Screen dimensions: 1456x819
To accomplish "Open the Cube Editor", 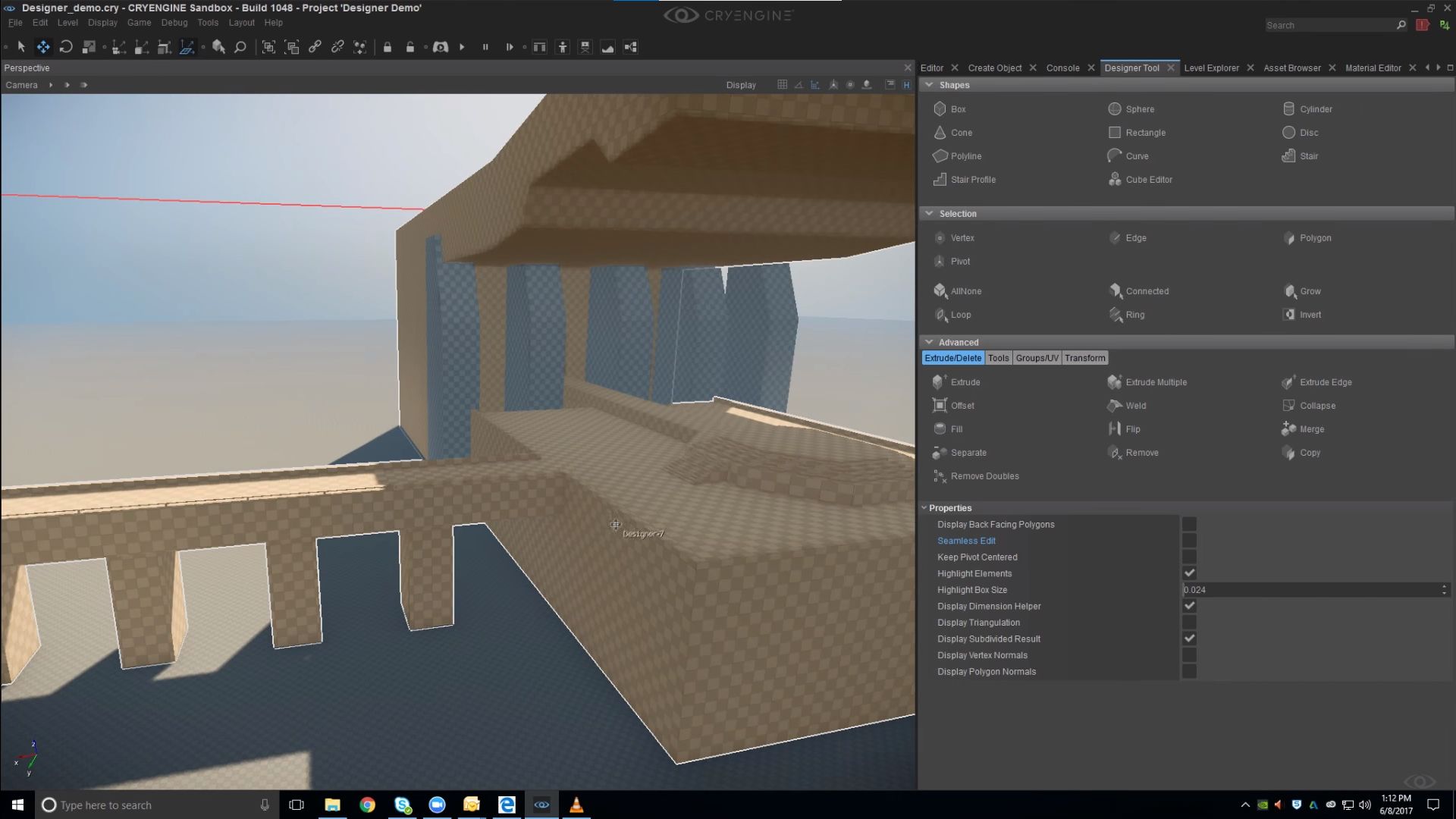I will point(1147,179).
